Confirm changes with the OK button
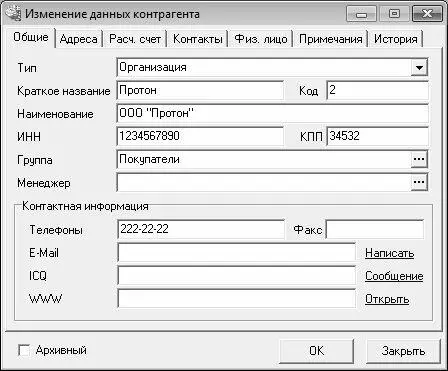Image resolution: width=448 pixels, height=371 pixels. (316, 351)
